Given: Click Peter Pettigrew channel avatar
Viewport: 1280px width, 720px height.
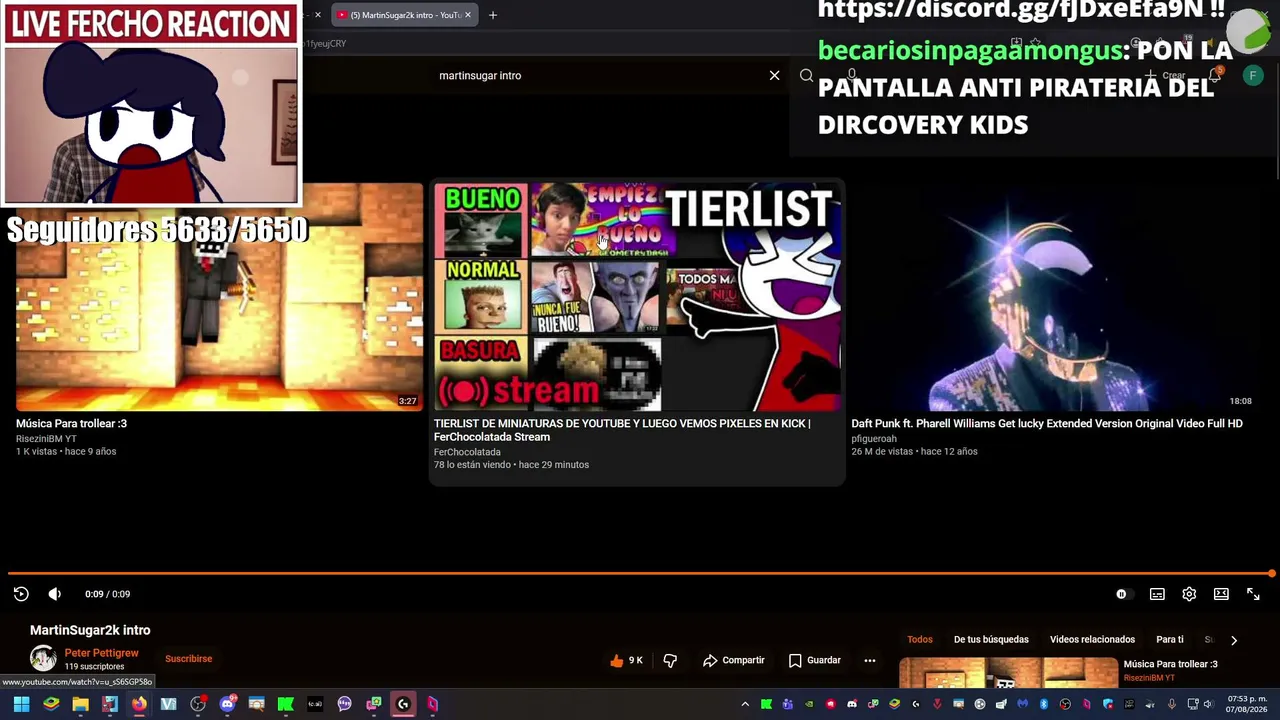Looking at the screenshot, I should pyautogui.click(x=43, y=658).
